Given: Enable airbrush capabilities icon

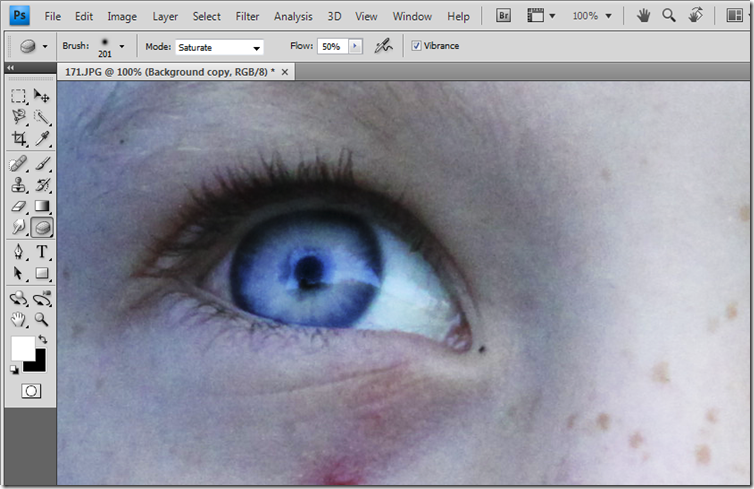Looking at the screenshot, I should pyautogui.click(x=383, y=46).
